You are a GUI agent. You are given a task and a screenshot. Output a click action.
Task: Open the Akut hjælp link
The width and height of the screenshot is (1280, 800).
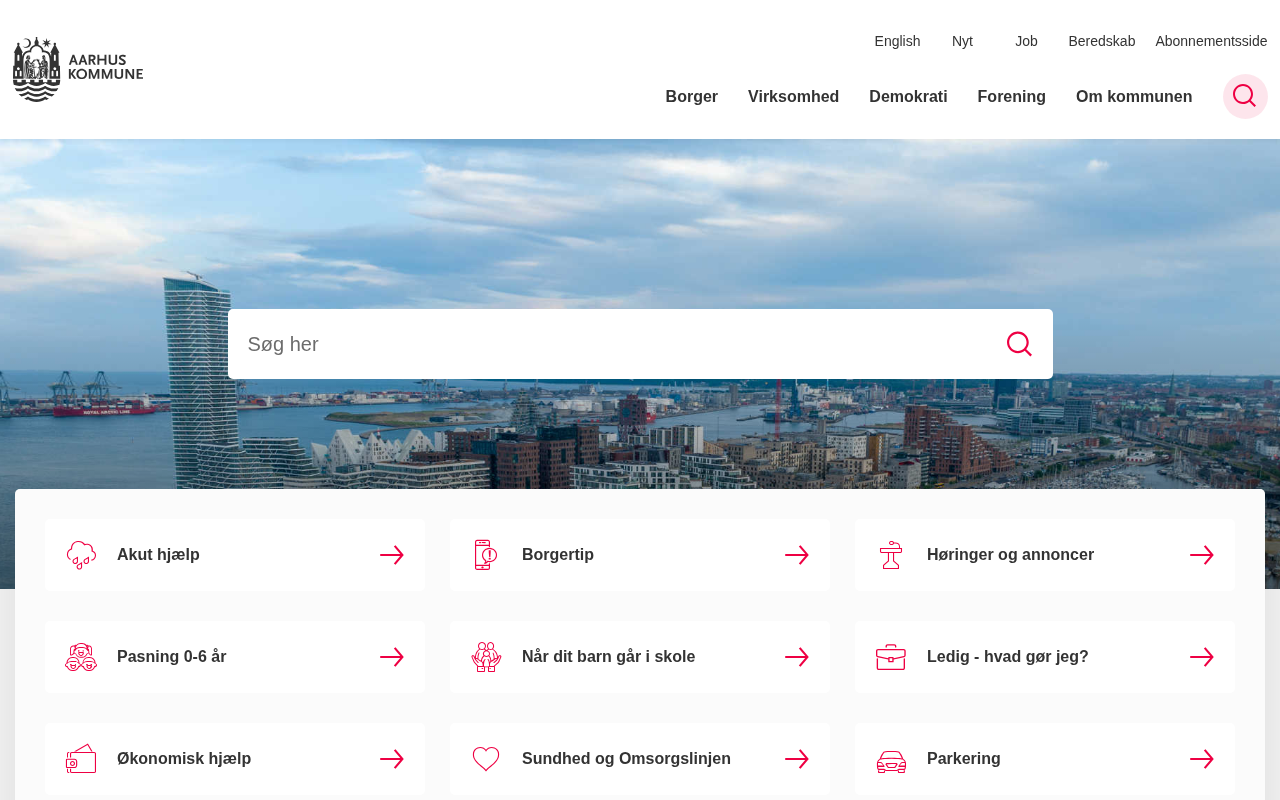pyautogui.click(x=235, y=555)
